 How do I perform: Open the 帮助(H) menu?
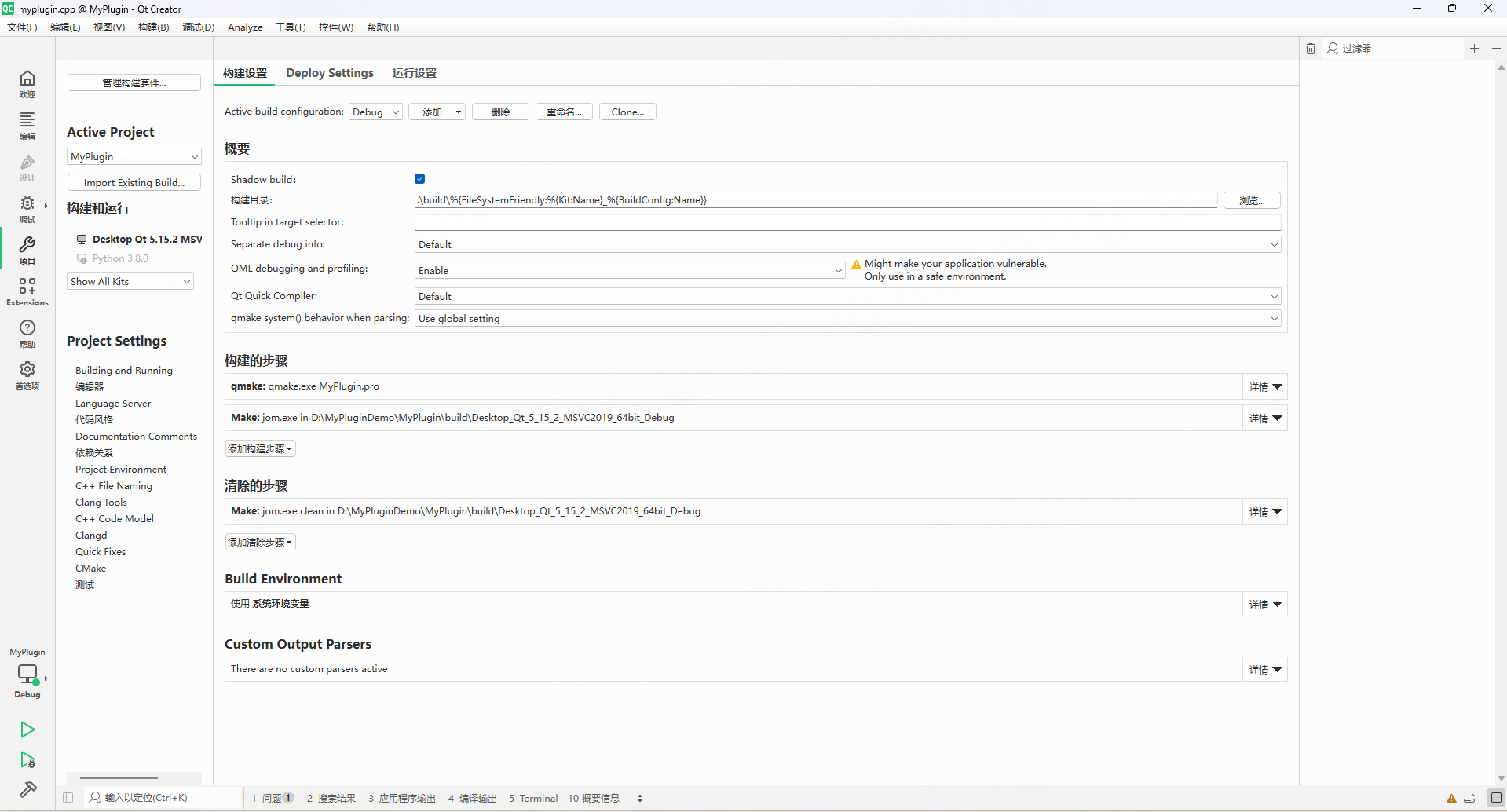383,27
